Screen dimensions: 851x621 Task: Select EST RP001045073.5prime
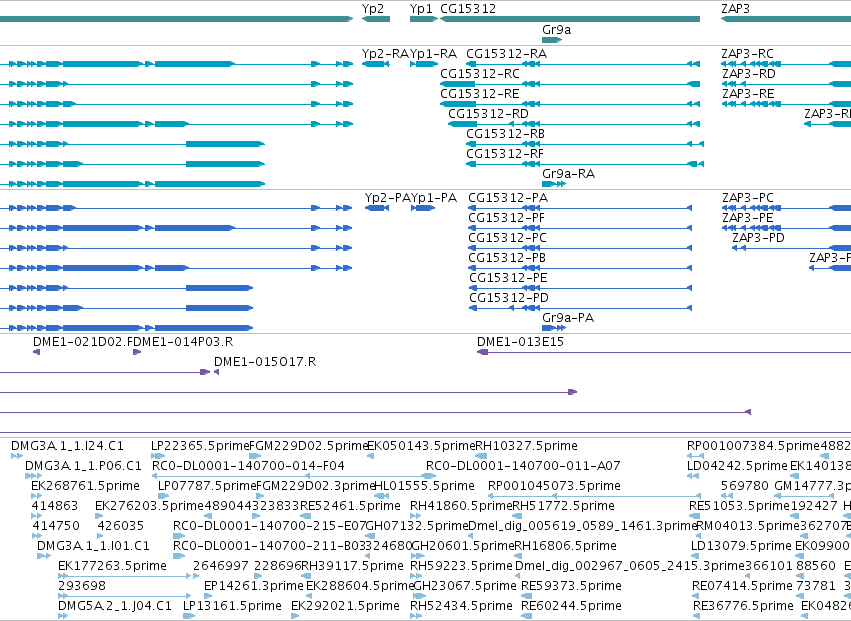pos(554,486)
